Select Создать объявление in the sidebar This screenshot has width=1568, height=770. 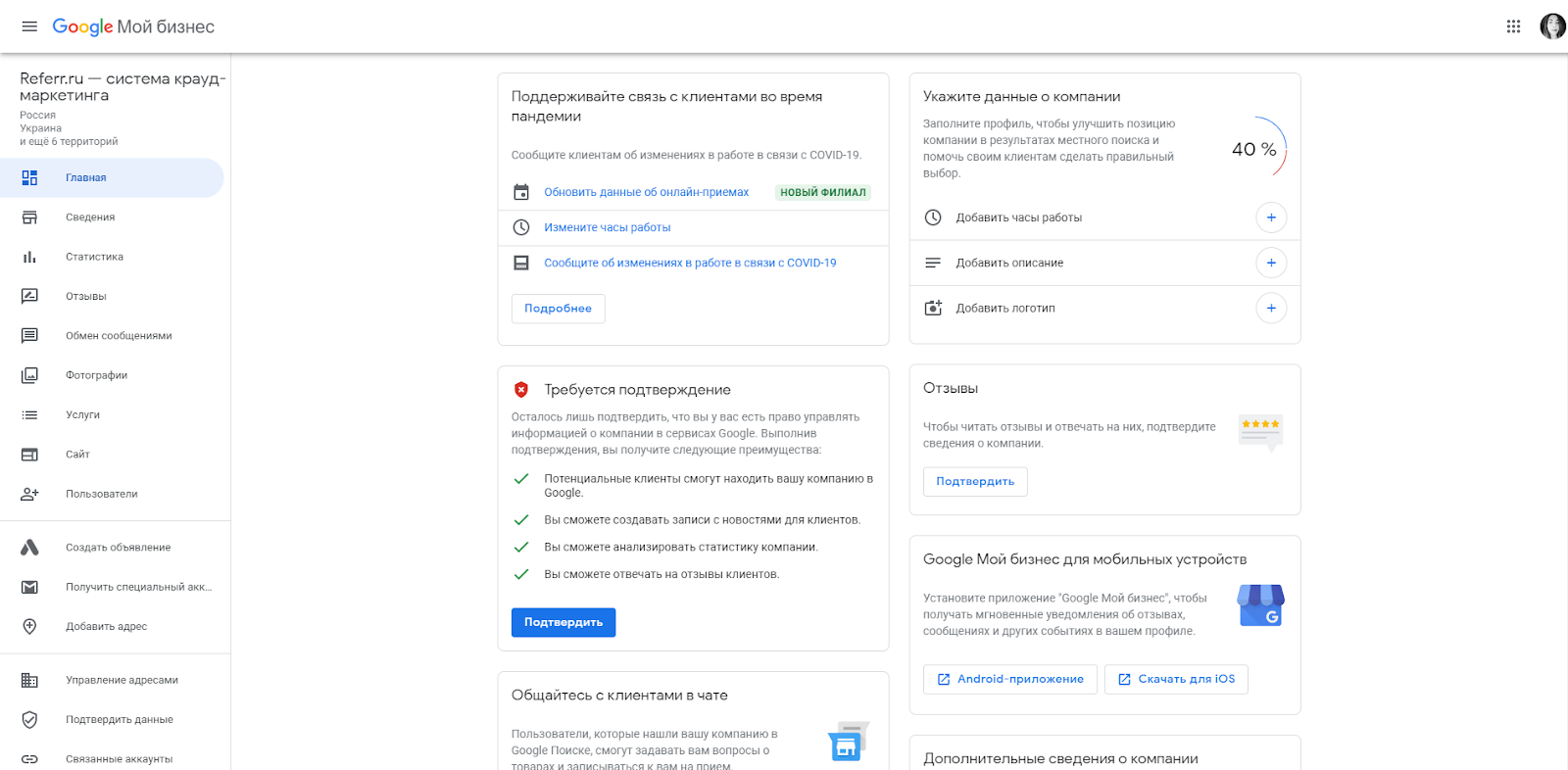112,548
